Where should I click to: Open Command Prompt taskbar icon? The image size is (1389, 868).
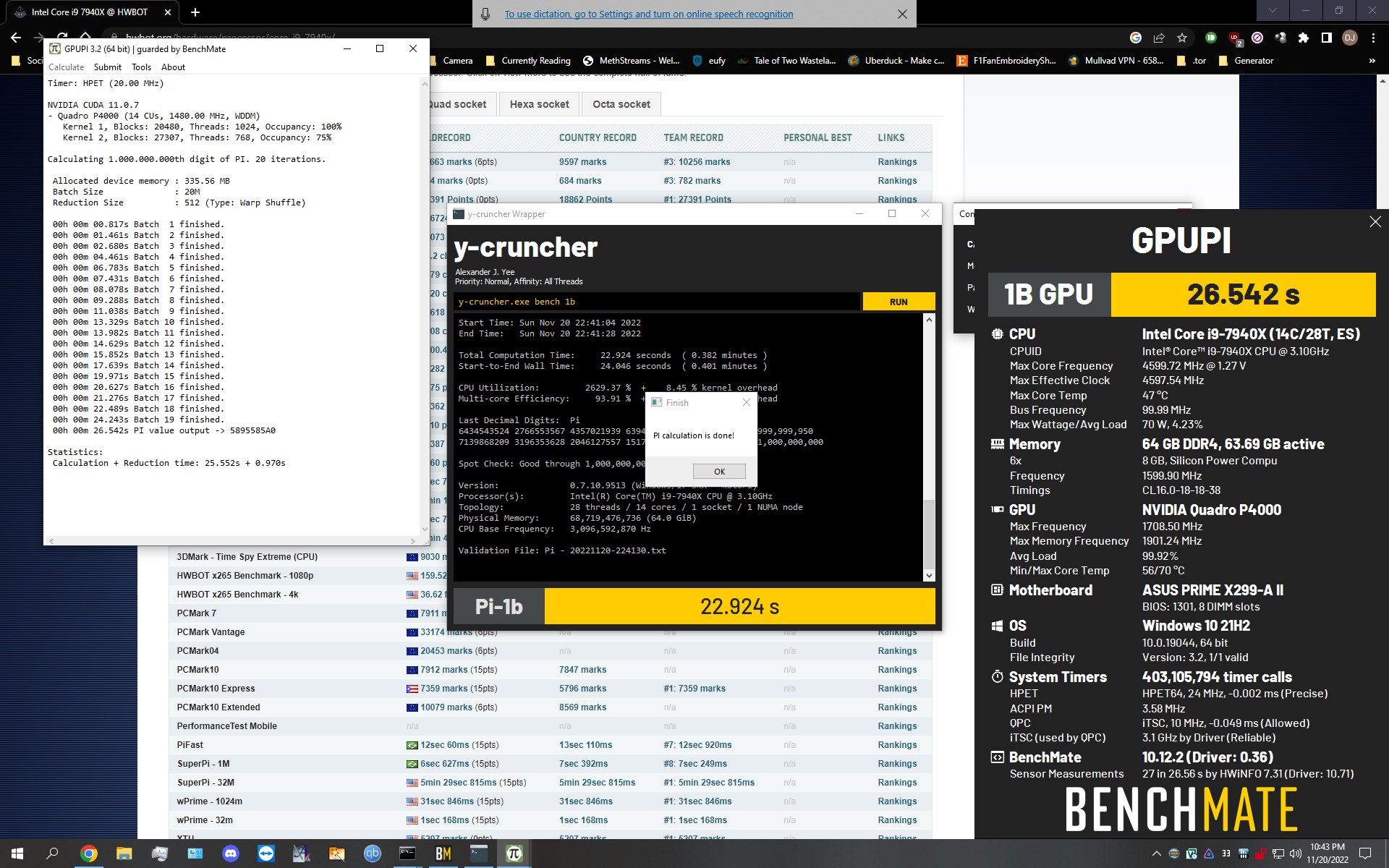point(408,854)
